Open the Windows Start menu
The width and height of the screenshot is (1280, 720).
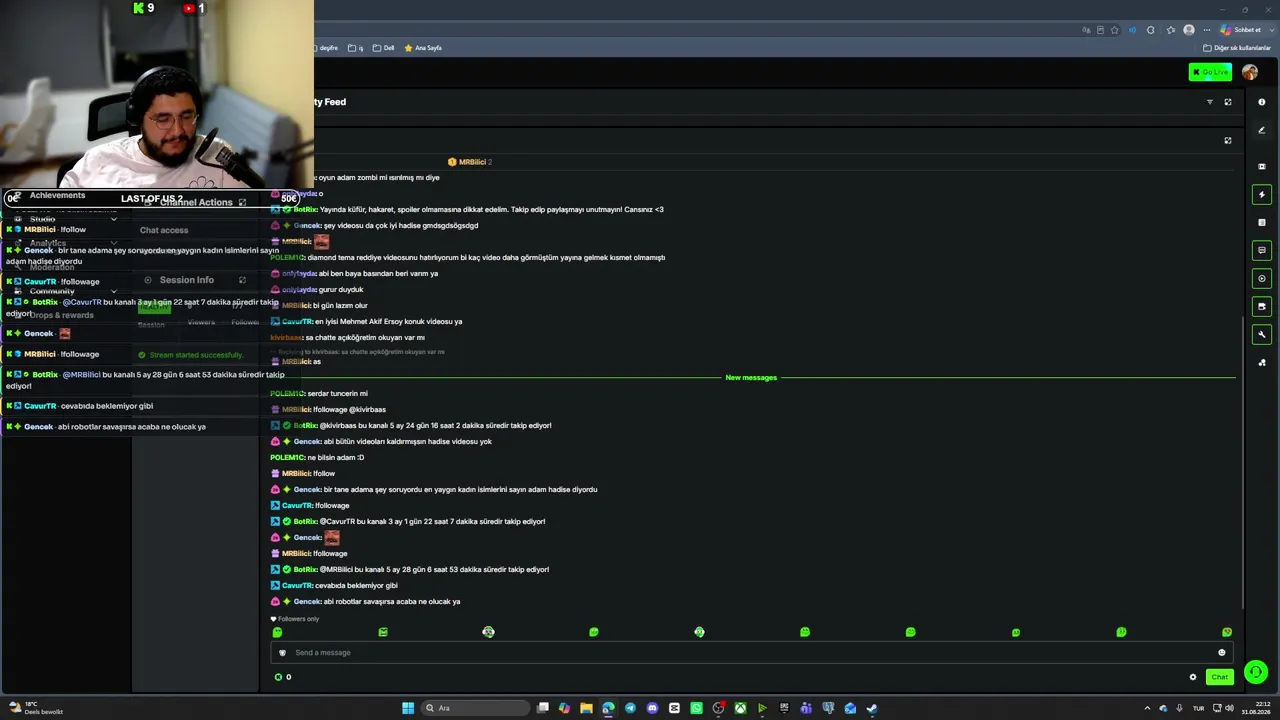pyautogui.click(x=408, y=708)
